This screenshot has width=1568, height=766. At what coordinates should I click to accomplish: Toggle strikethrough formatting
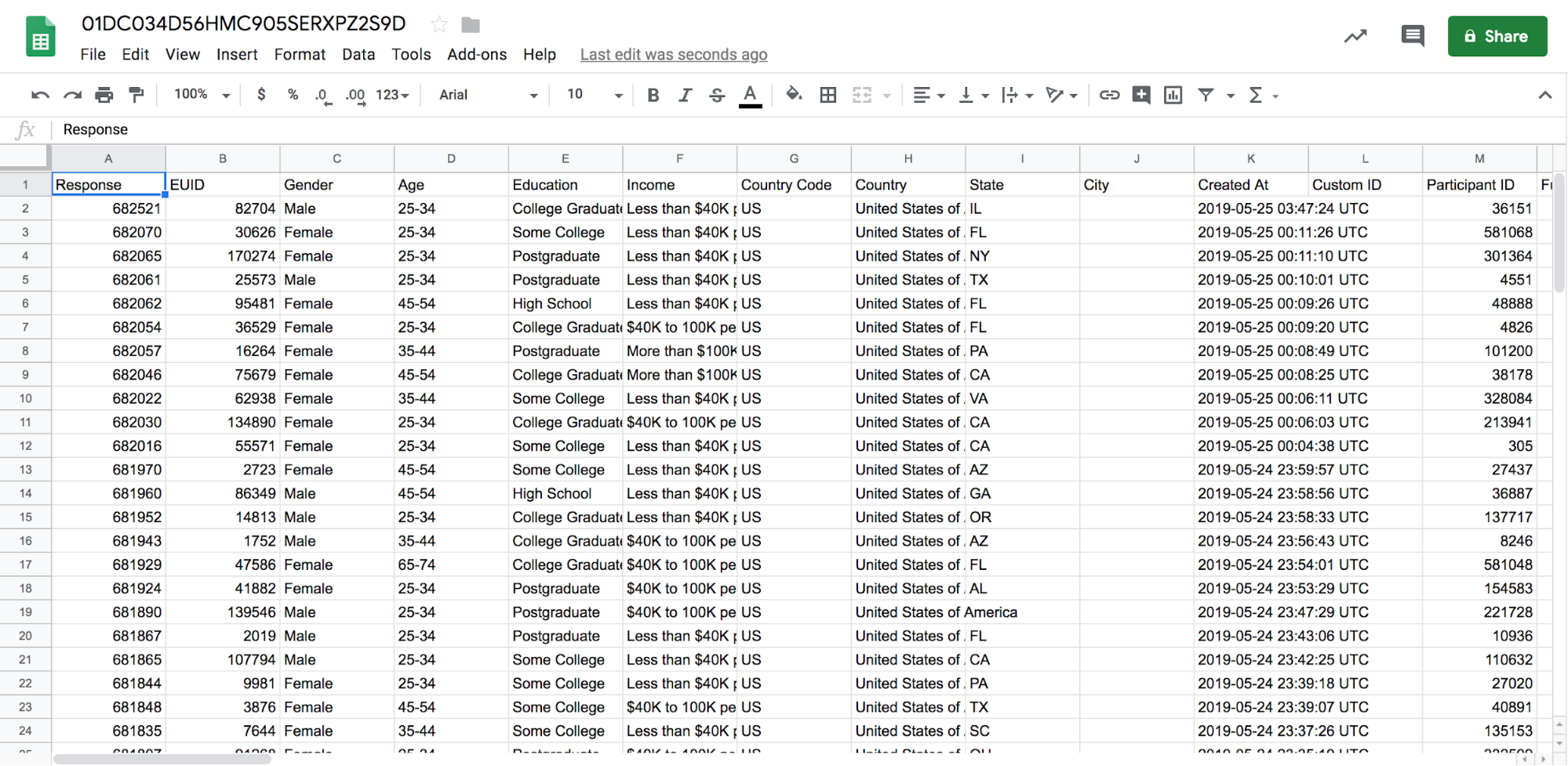pyautogui.click(x=717, y=95)
